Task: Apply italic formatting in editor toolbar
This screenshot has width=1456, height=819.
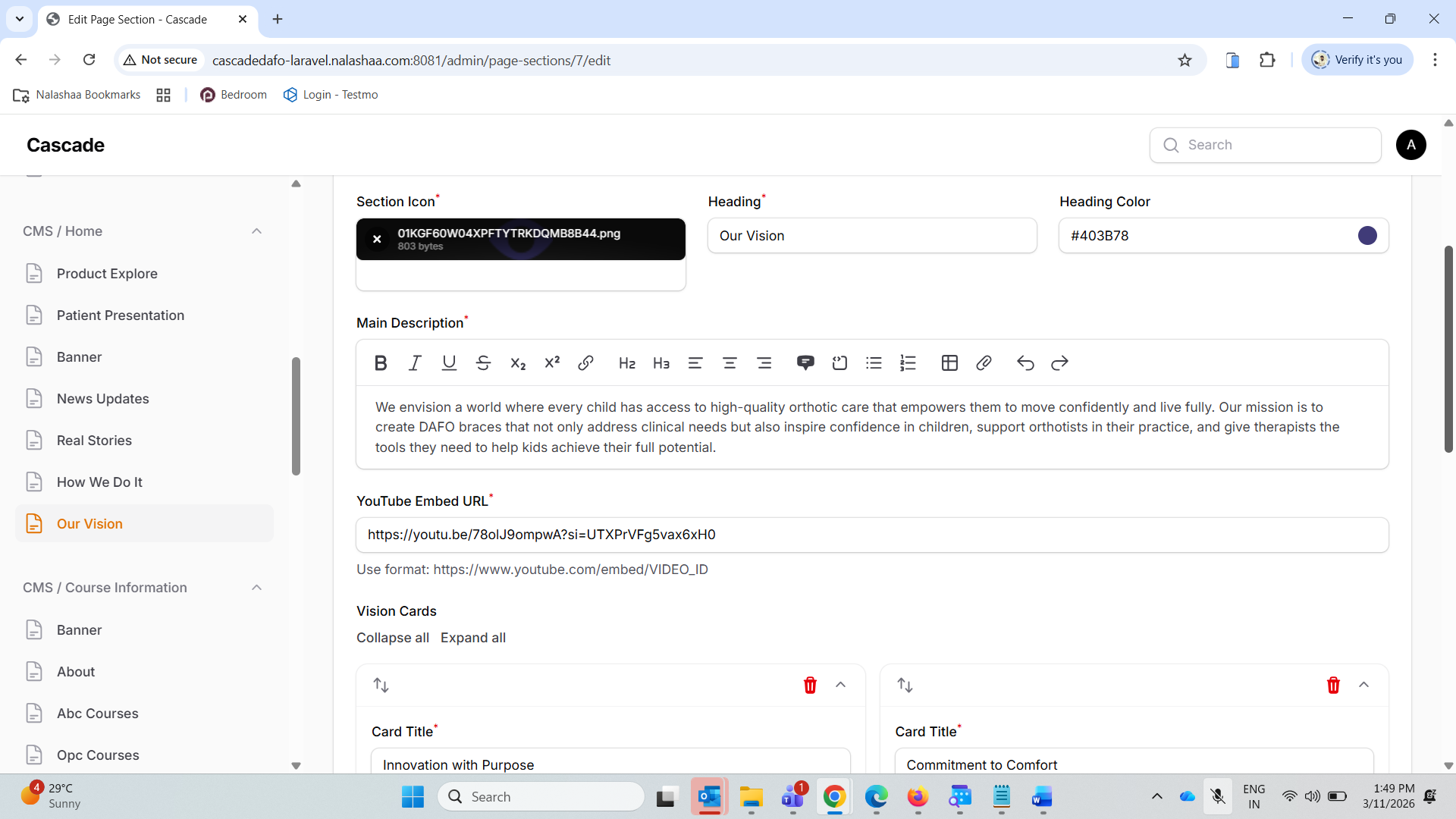Action: pos(415,363)
